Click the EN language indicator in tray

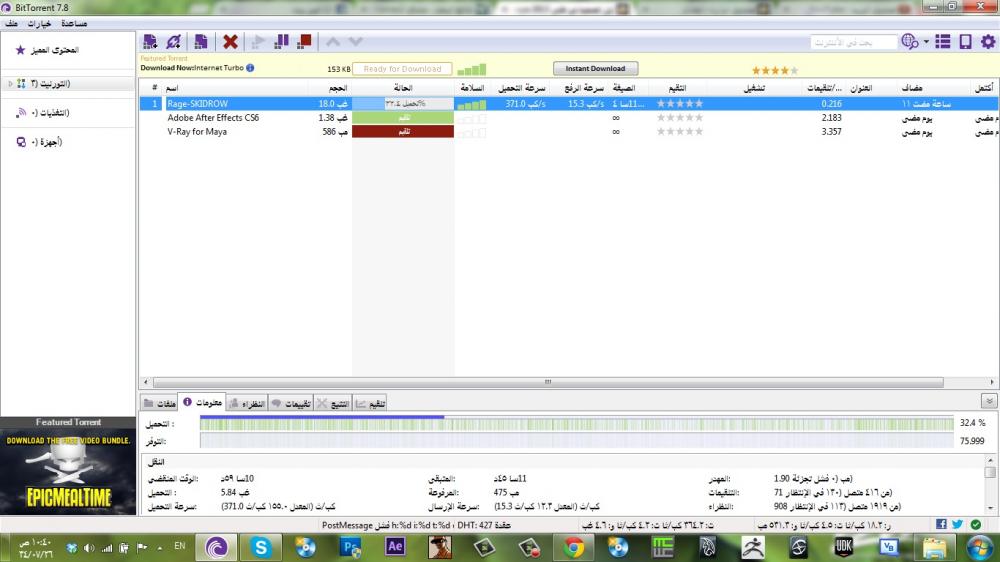tap(180, 546)
